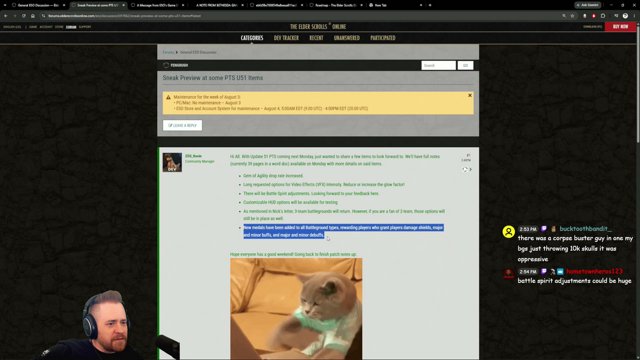Click the Leave a Reply button
Viewport: 640px width, 360px height.
(182, 125)
